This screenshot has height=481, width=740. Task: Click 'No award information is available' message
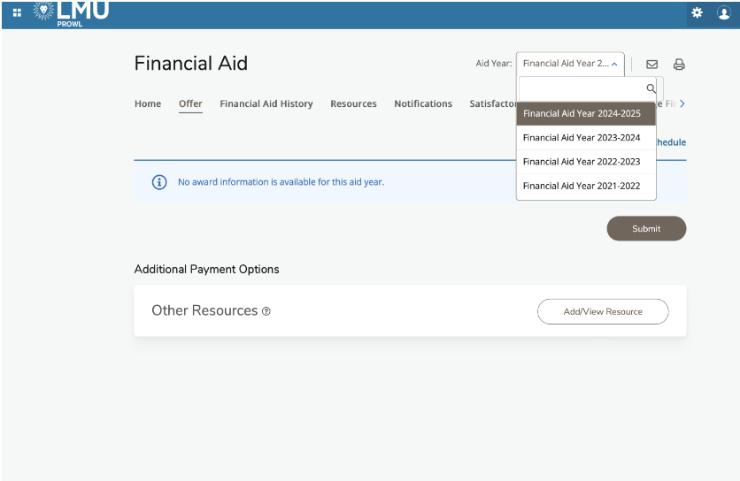281,182
